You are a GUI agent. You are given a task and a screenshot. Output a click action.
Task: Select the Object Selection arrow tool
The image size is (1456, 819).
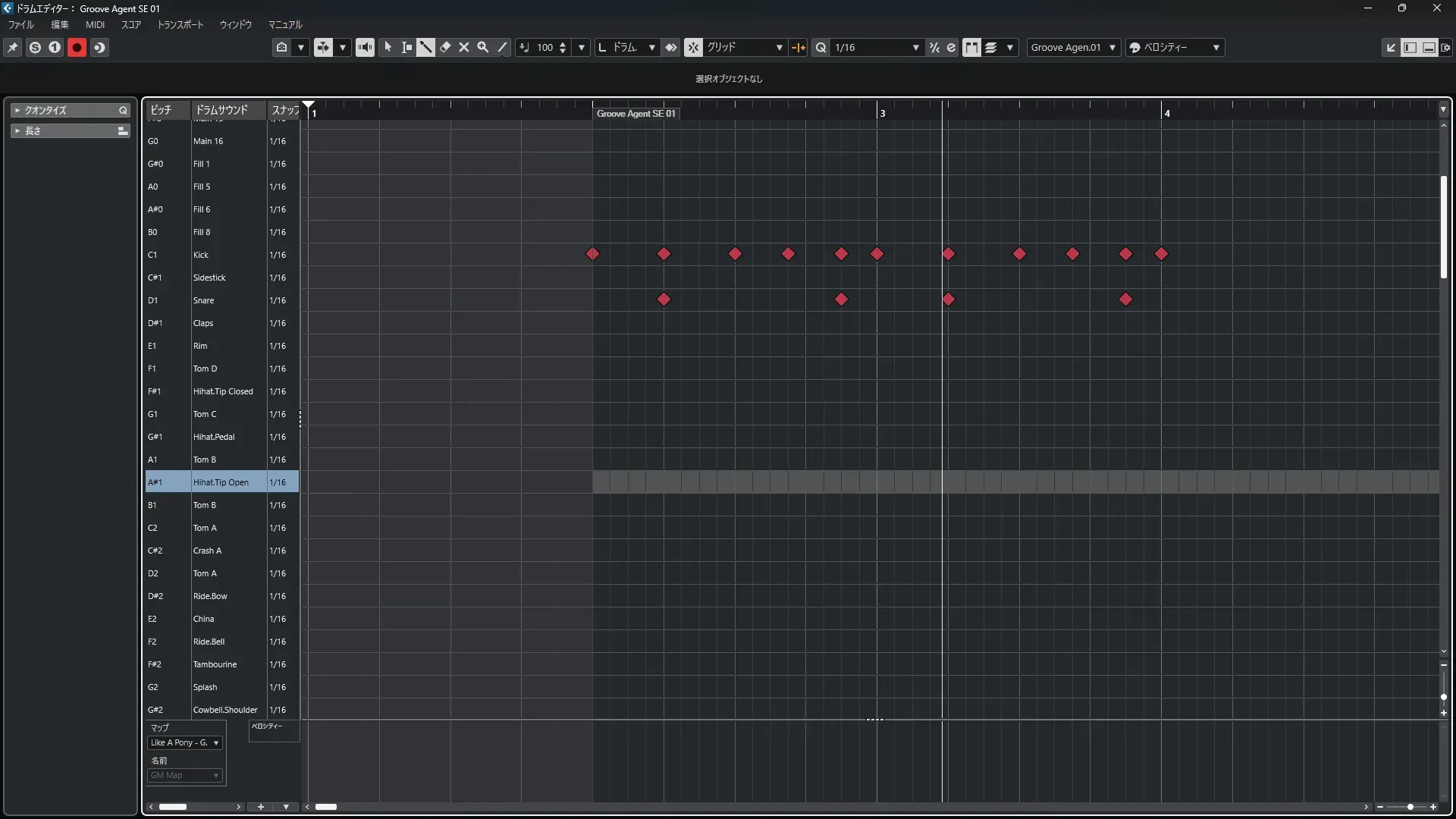[x=388, y=47]
